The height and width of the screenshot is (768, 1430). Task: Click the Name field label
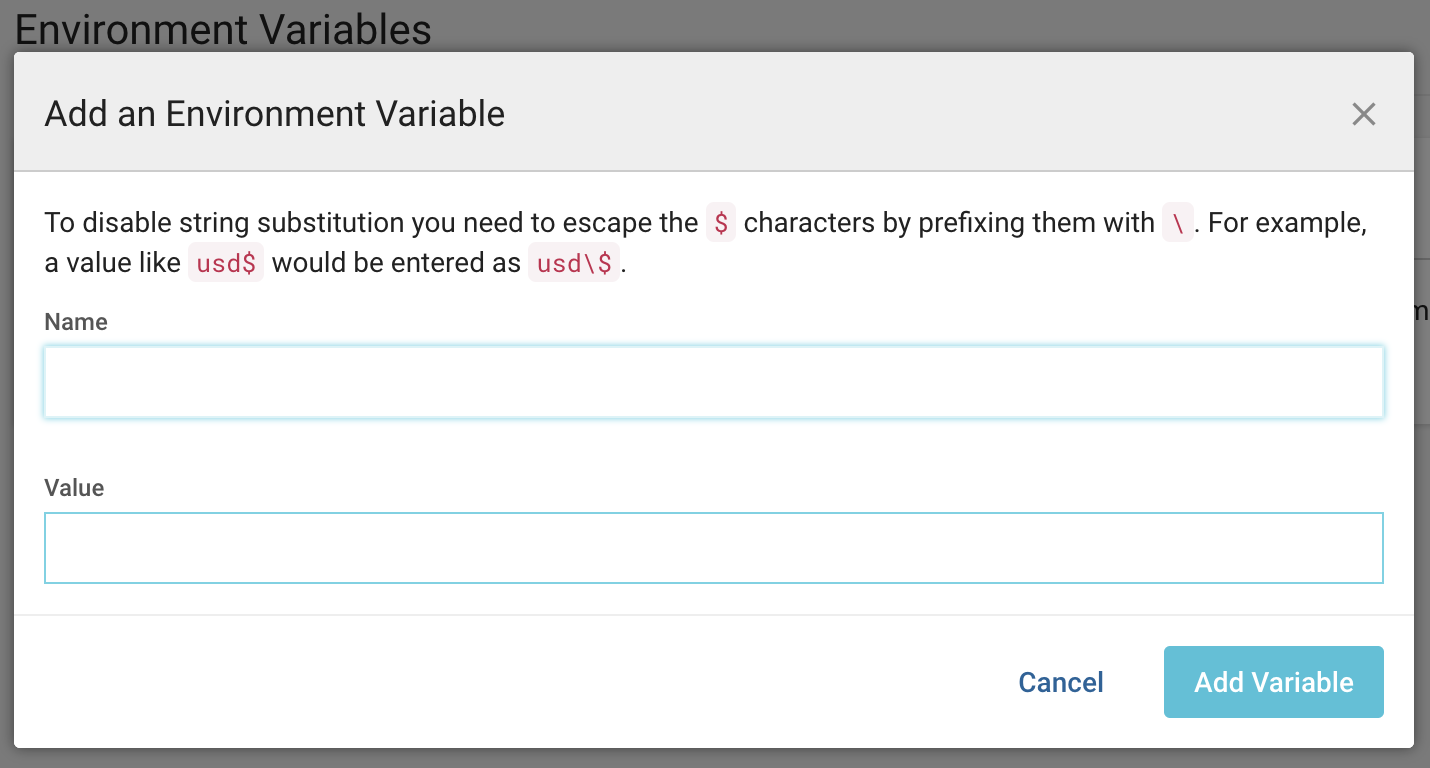76,322
